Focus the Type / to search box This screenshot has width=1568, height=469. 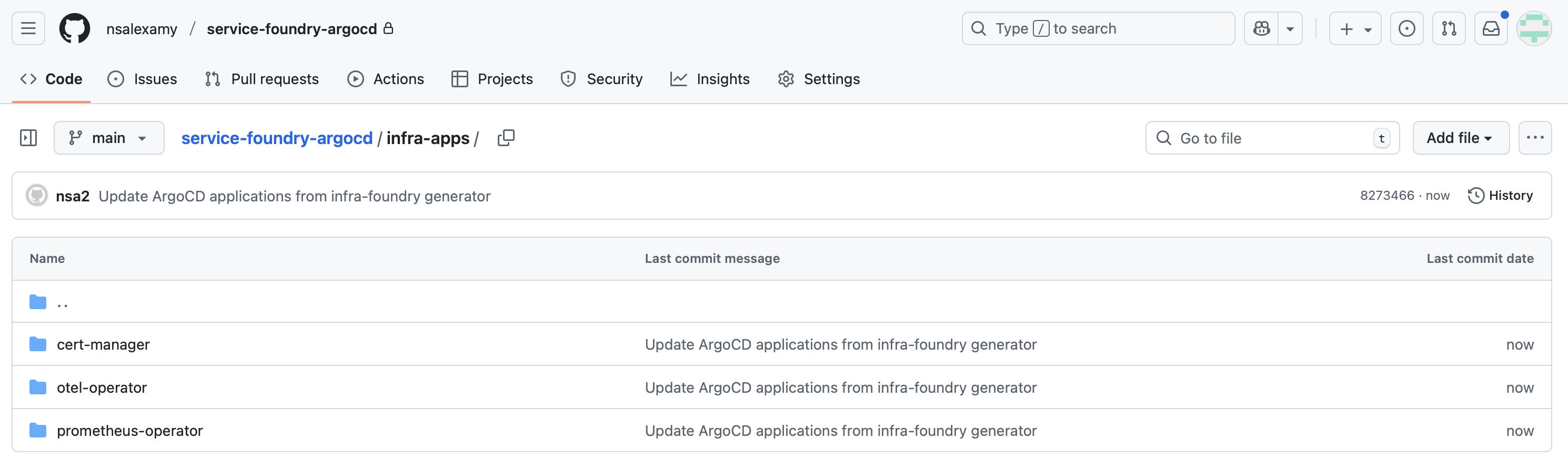tap(1098, 28)
